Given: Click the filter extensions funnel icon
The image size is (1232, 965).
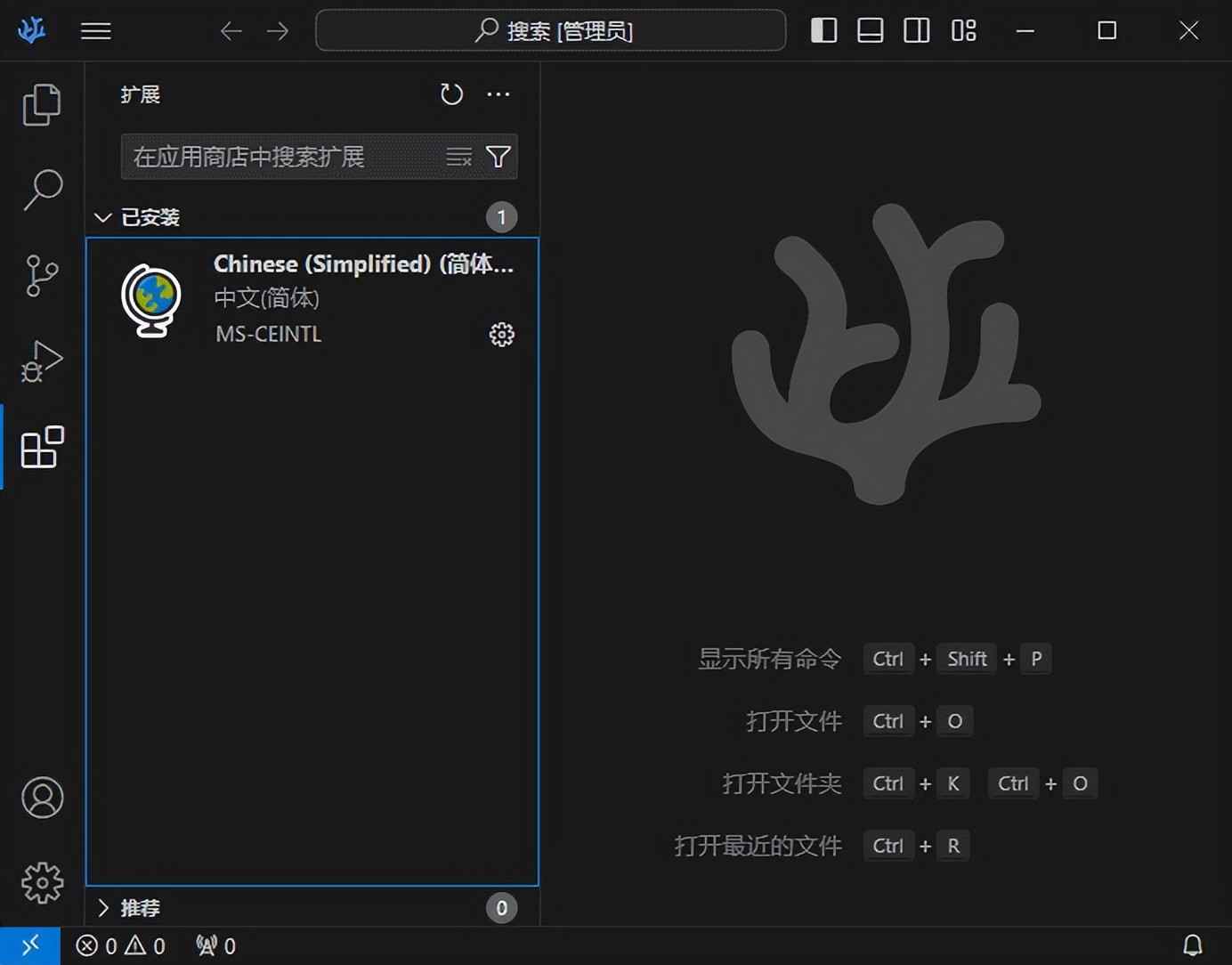Looking at the screenshot, I should pos(498,158).
